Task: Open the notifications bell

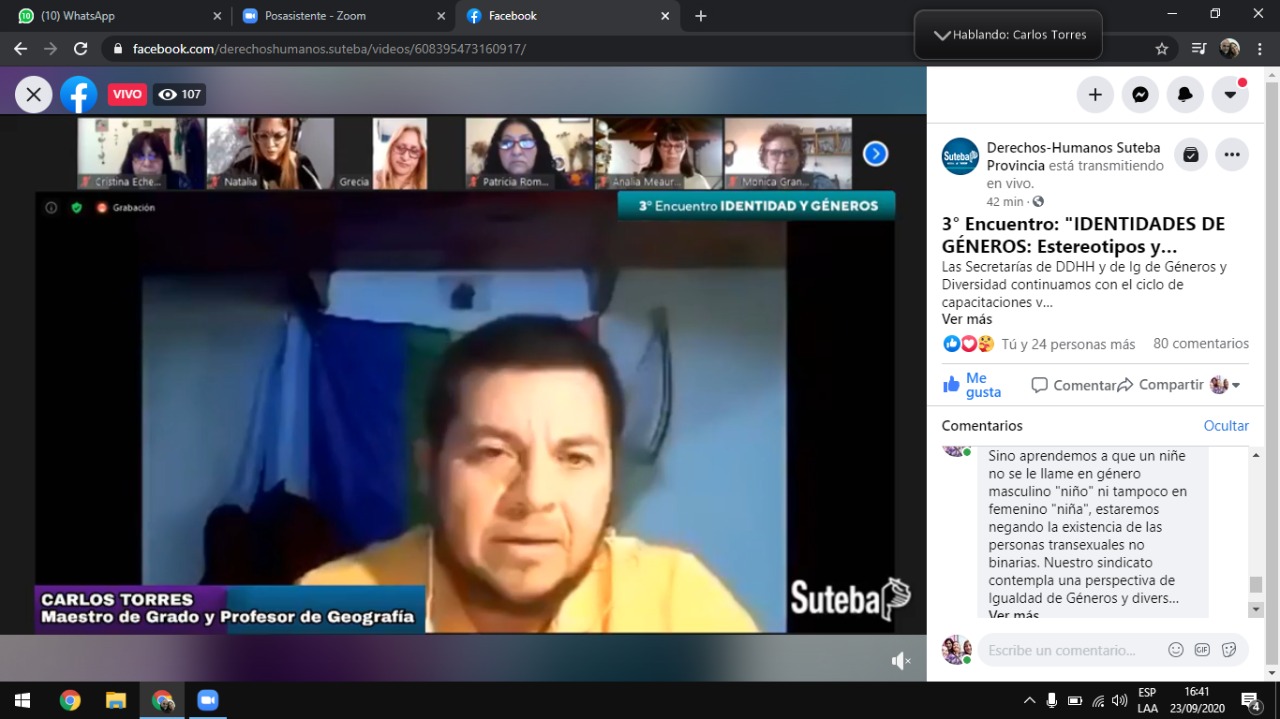Action: (x=1185, y=94)
